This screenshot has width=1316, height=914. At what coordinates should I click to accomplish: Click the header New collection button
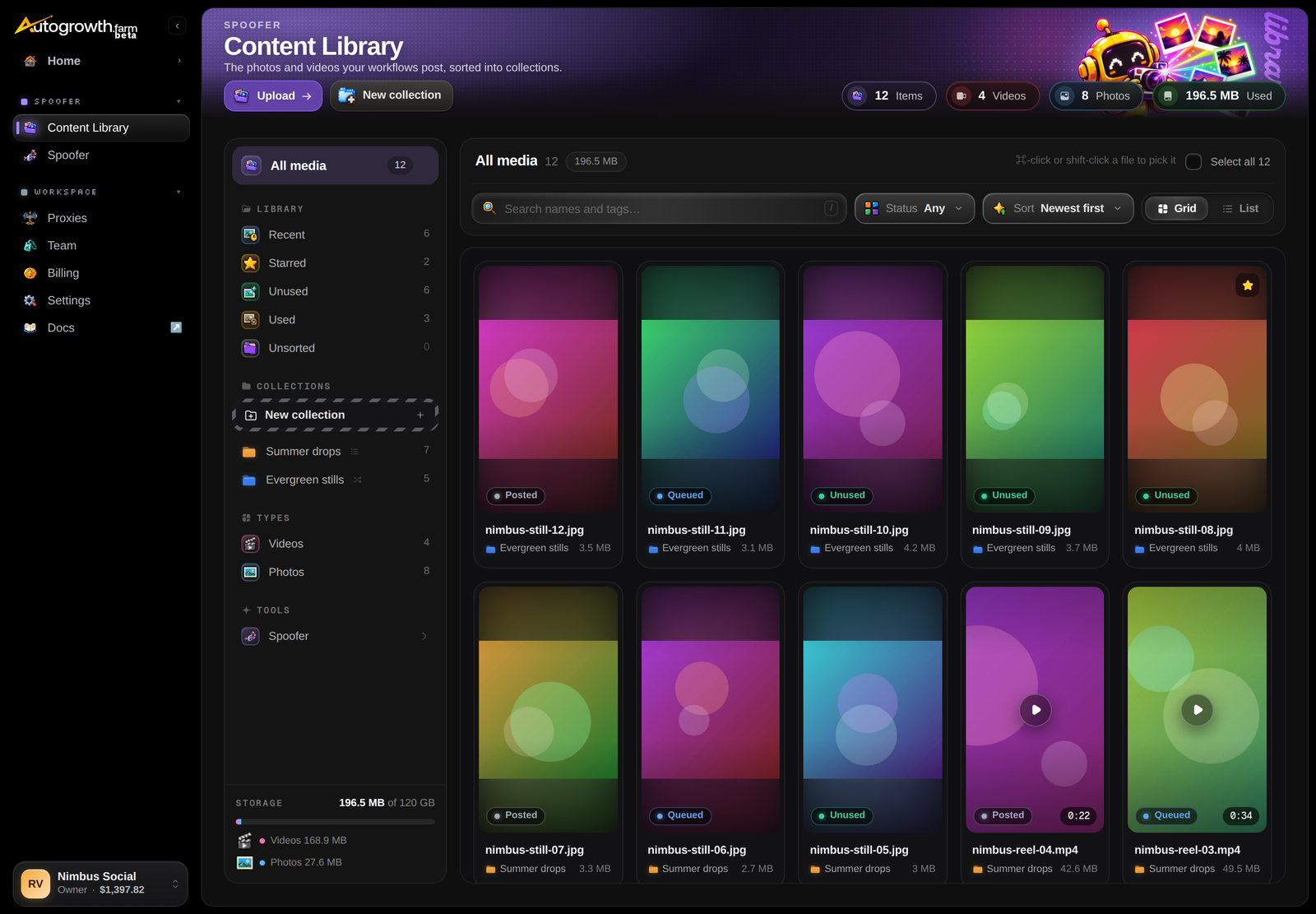coord(392,95)
